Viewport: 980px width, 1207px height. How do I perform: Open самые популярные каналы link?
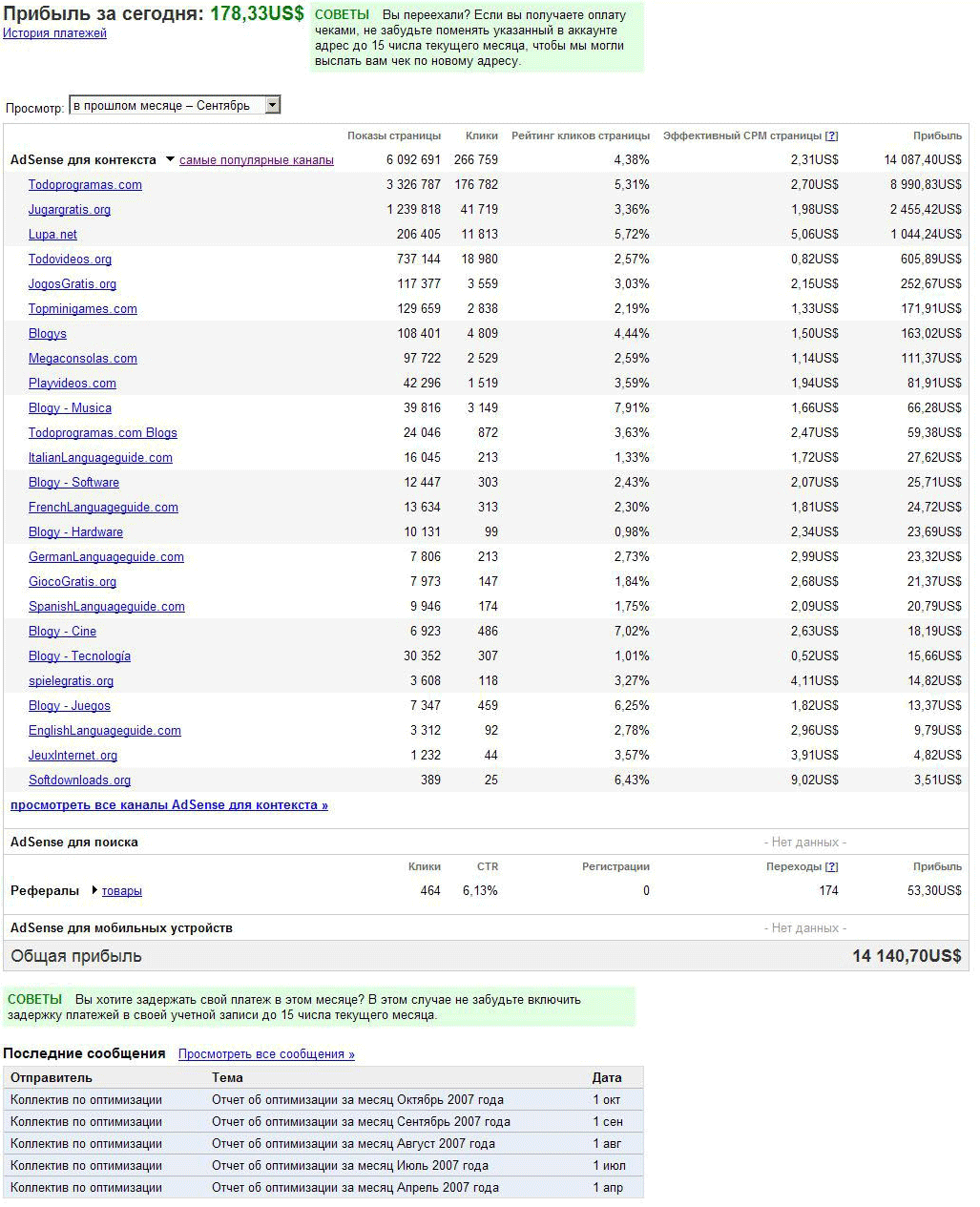coord(257,160)
